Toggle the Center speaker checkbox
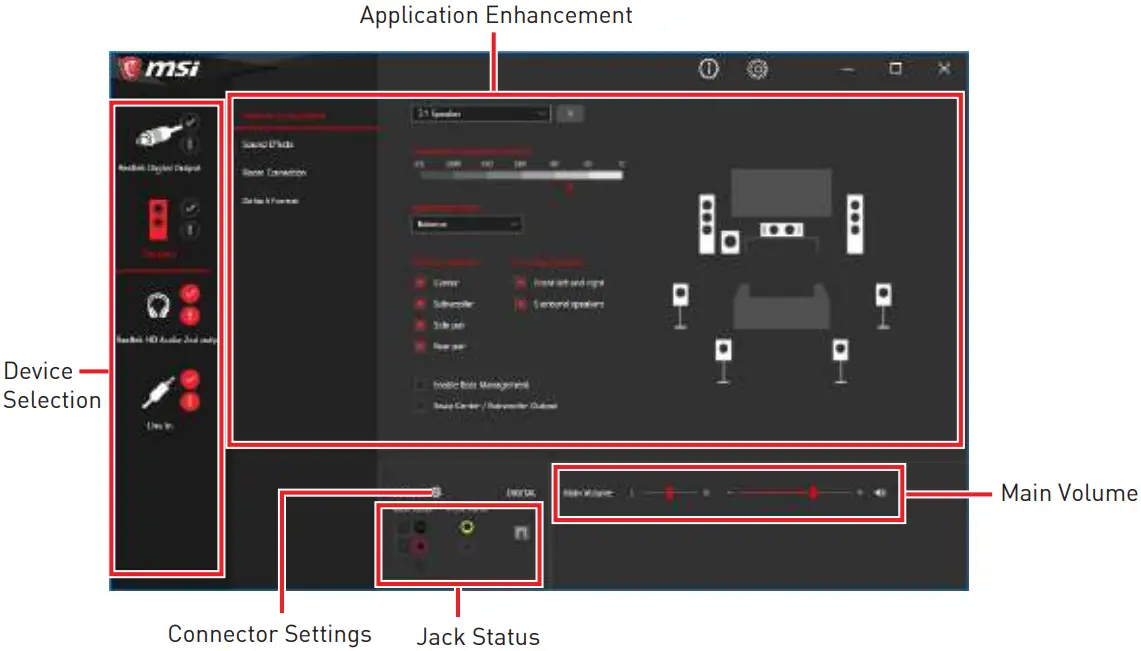1141x651 pixels. (420, 282)
